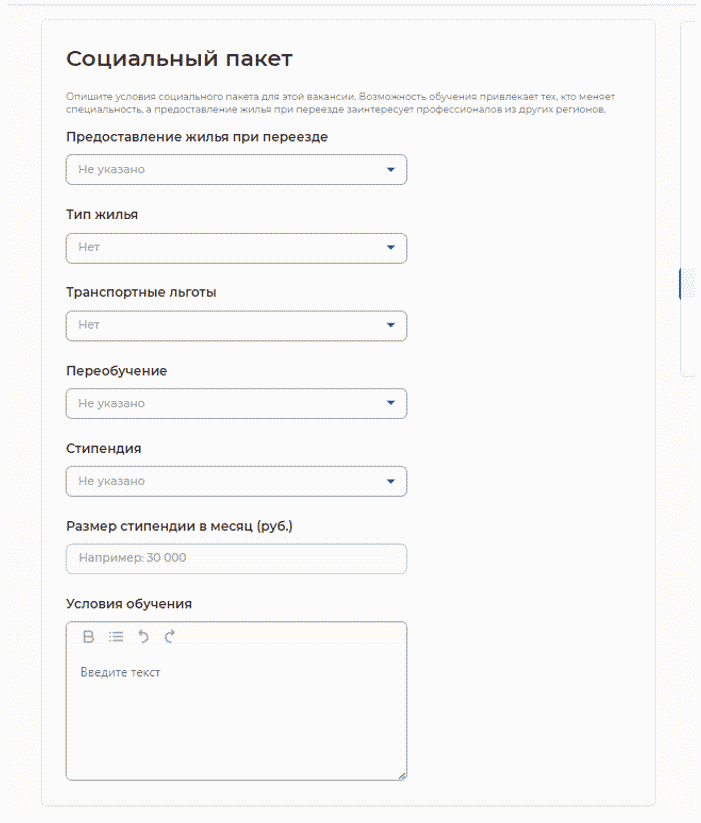
Task: Click into the Введите текст editor area
Action: coord(236,710)
